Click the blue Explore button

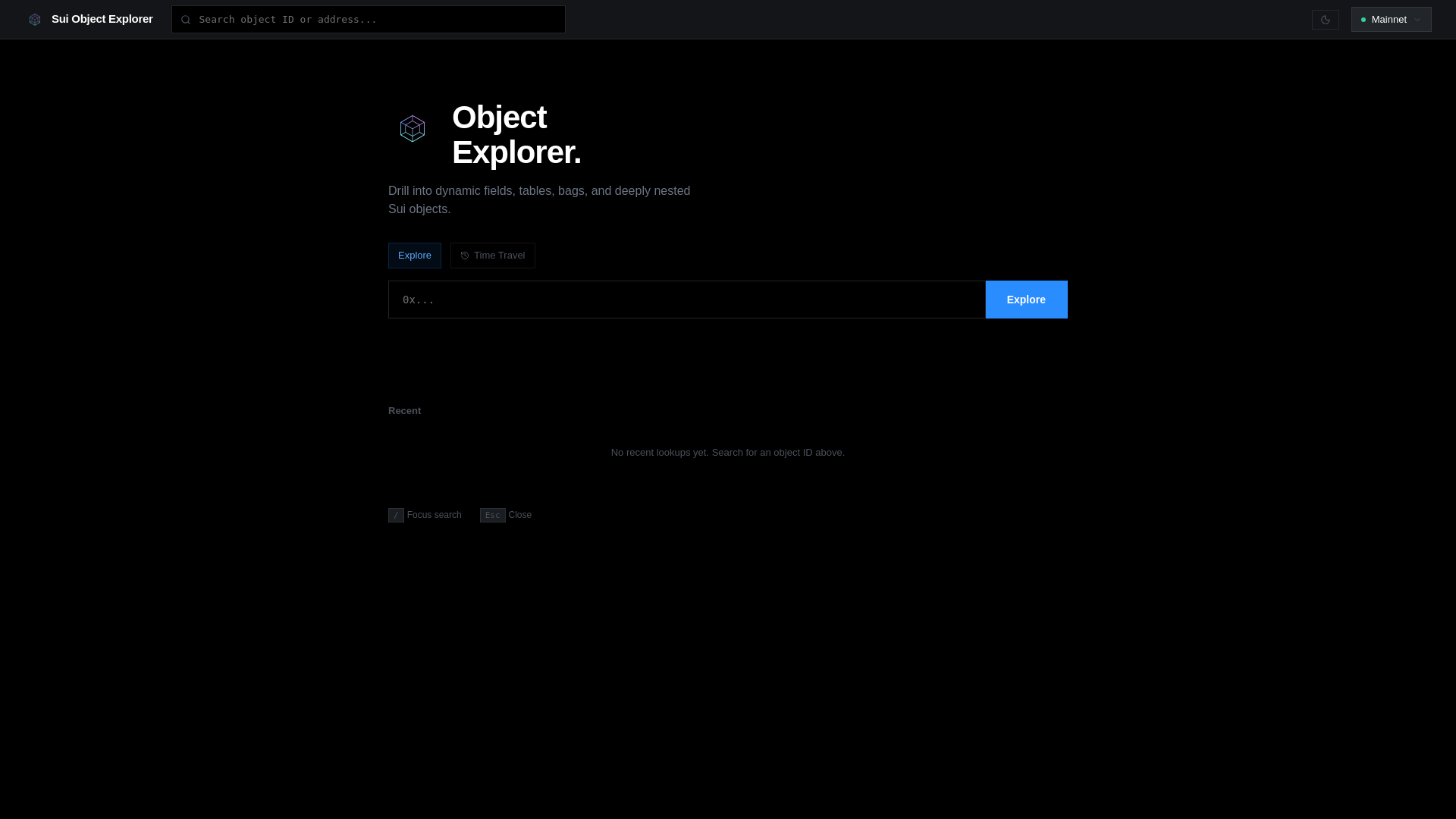point(1027,300)
